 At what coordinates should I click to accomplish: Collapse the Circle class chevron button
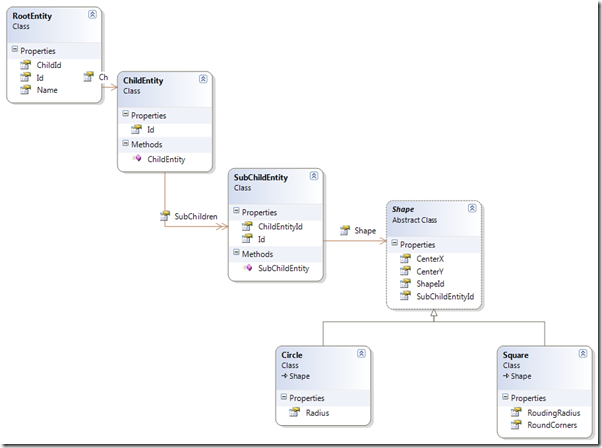click(361, 354)
